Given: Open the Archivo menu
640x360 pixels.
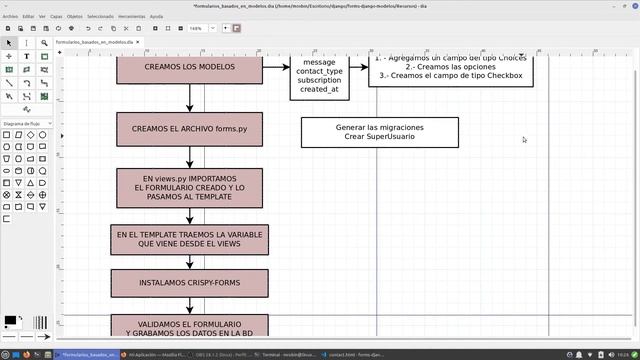Looking at the screenshot, I should point(10,17).
